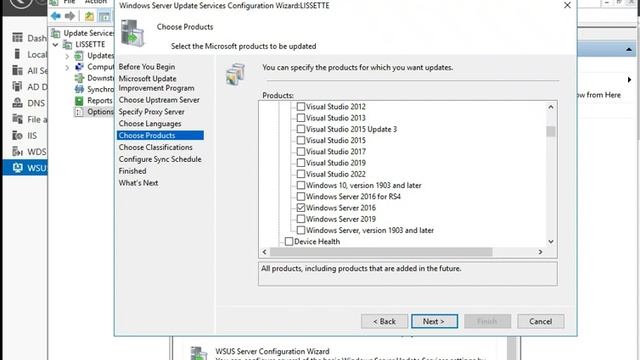Viewport: 640px width, 360px height.
Task: Select the Update Services root node icon
Action: point(56,33)
